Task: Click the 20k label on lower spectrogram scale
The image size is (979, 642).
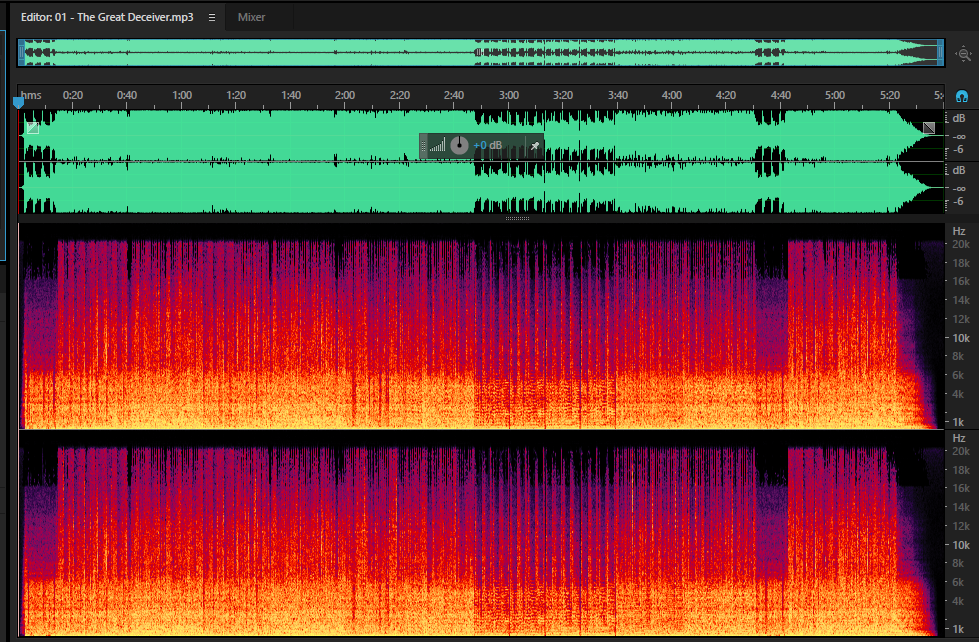Action: pos(961,451)
